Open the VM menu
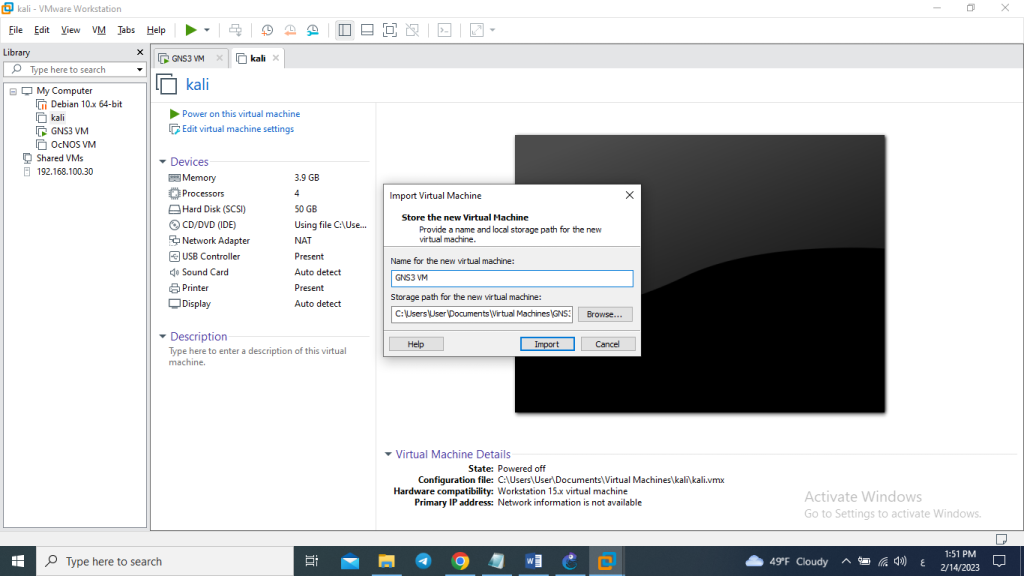This screenshot has height=576, width=1024. 99,30
